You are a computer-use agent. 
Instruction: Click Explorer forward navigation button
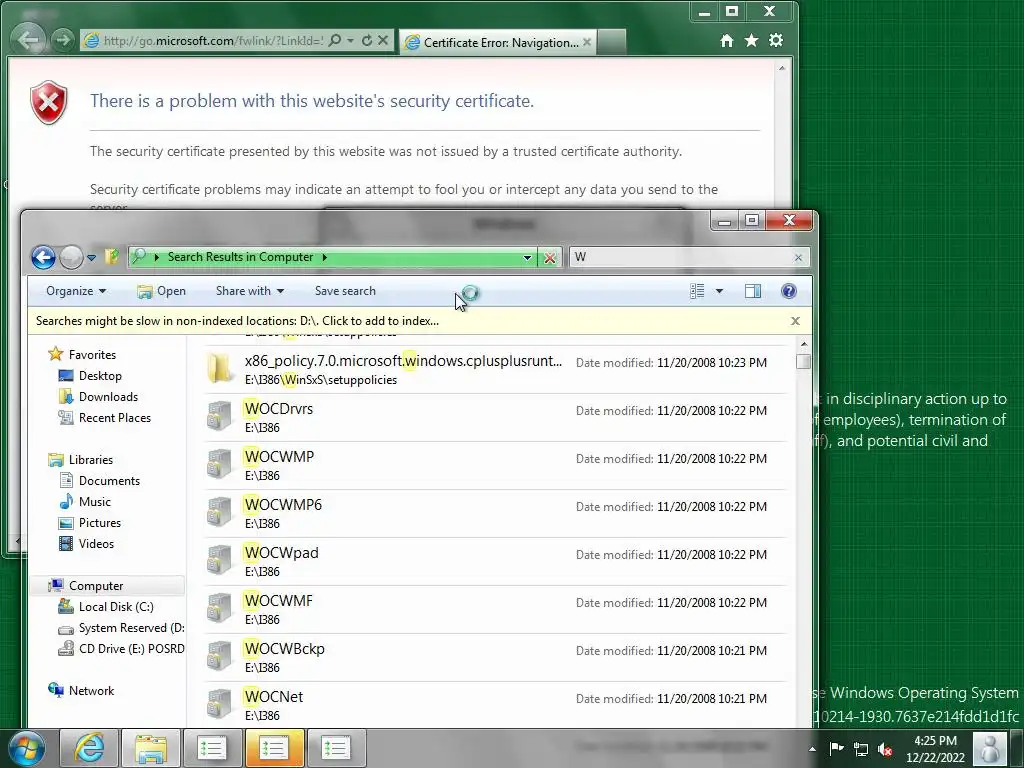[71, 257]
